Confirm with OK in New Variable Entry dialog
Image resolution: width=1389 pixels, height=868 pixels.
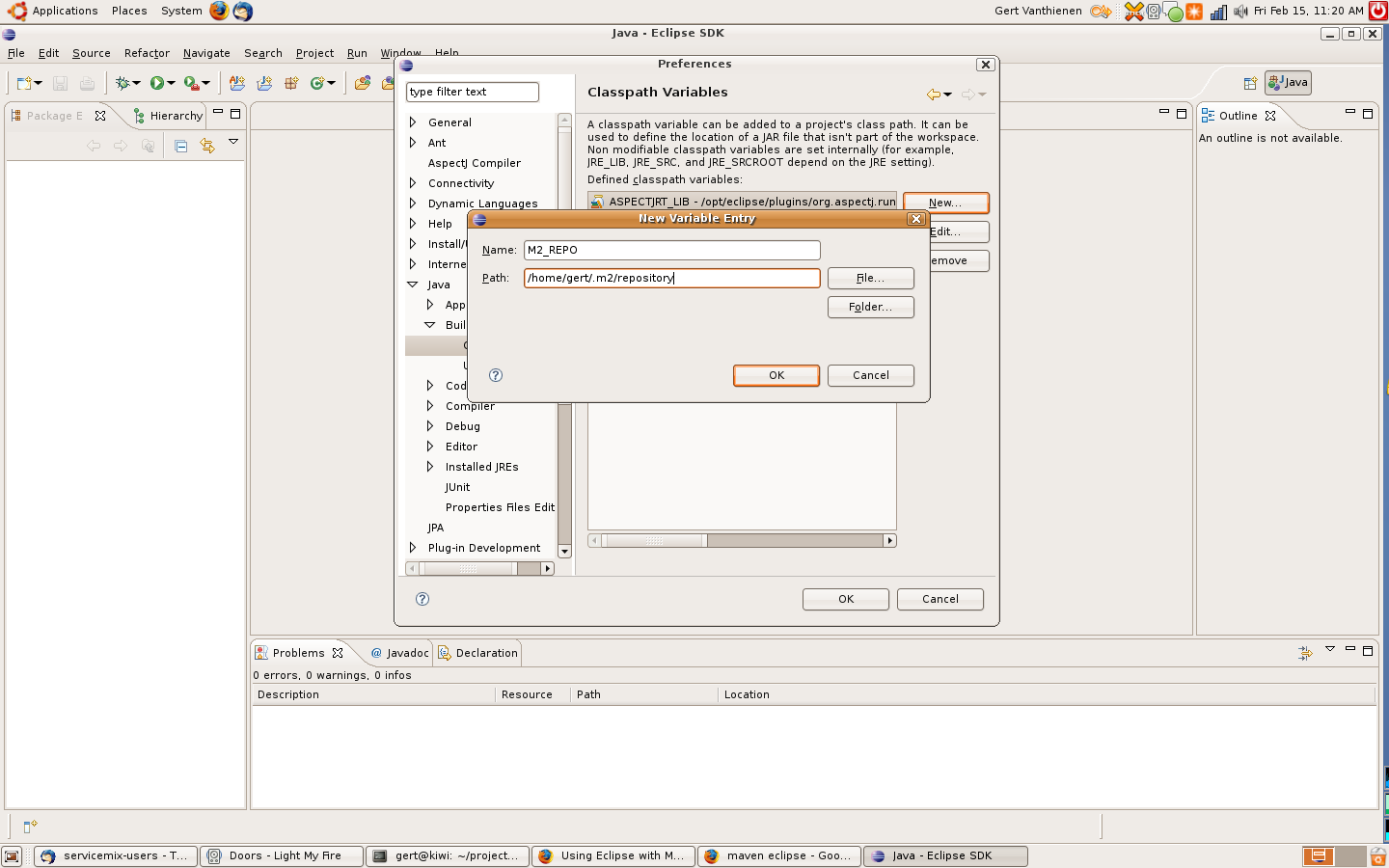[x=776, y=375]
